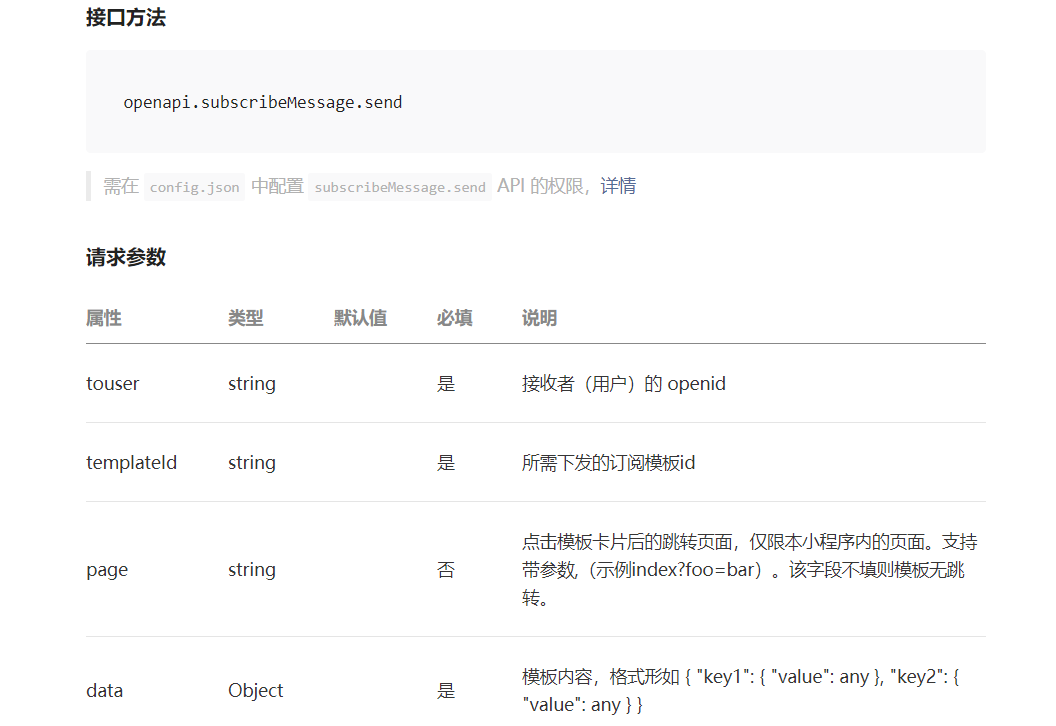The image size is (1056, 726).
Task: Click the config.json inline code
Action: pos(195,187)
